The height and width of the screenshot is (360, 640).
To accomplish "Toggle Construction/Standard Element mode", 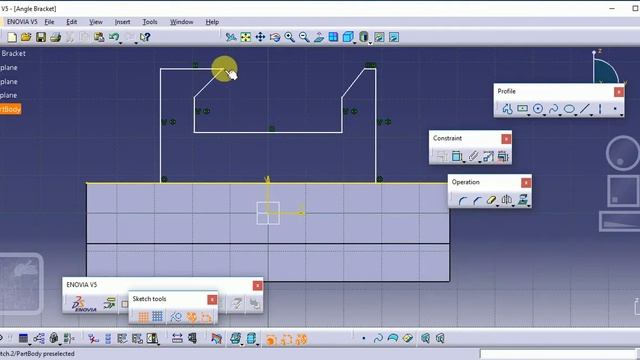I will tap(176, 317).
